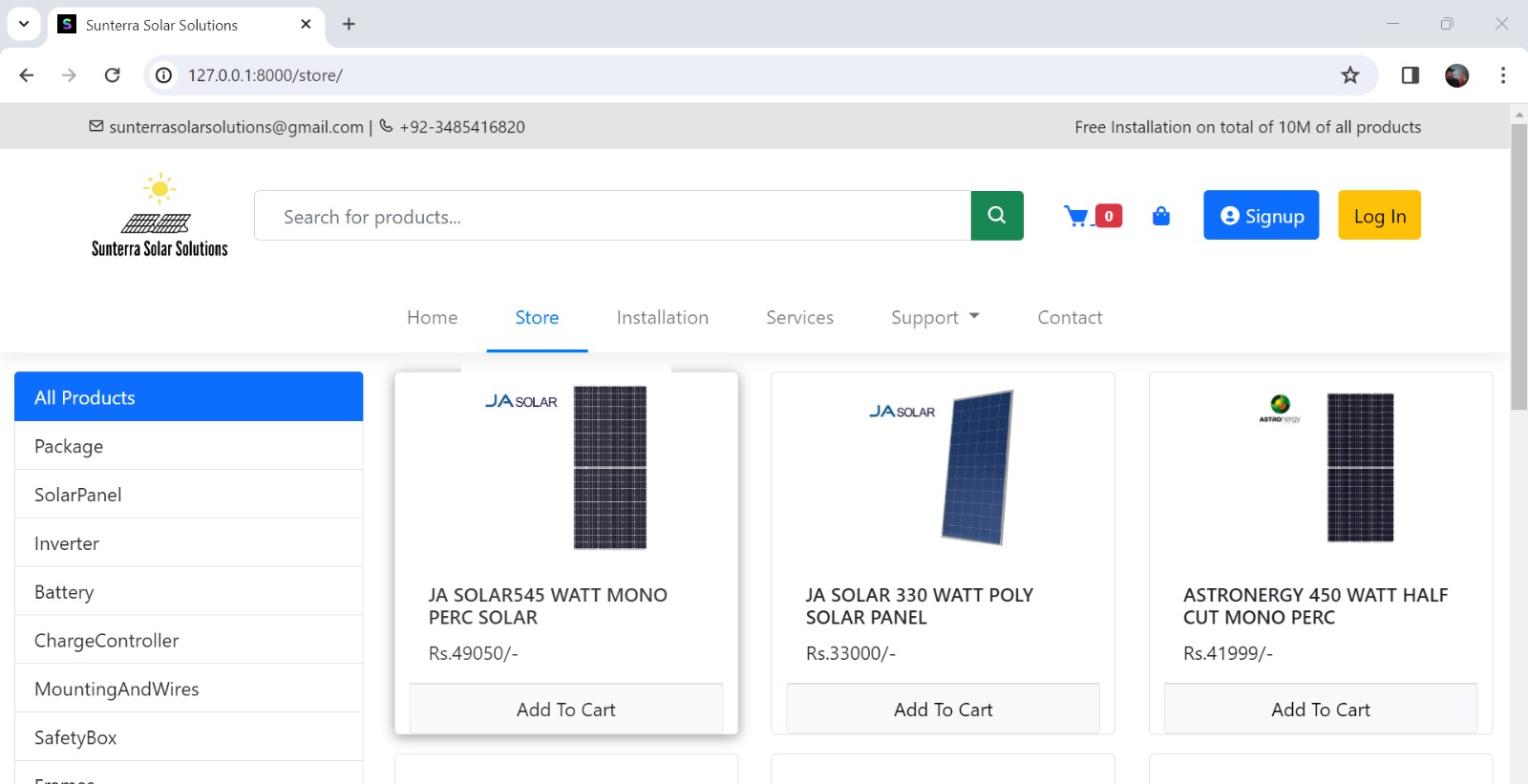Click ASTRONERGY 450 WATT HALF CUT title

(1316, 605)
